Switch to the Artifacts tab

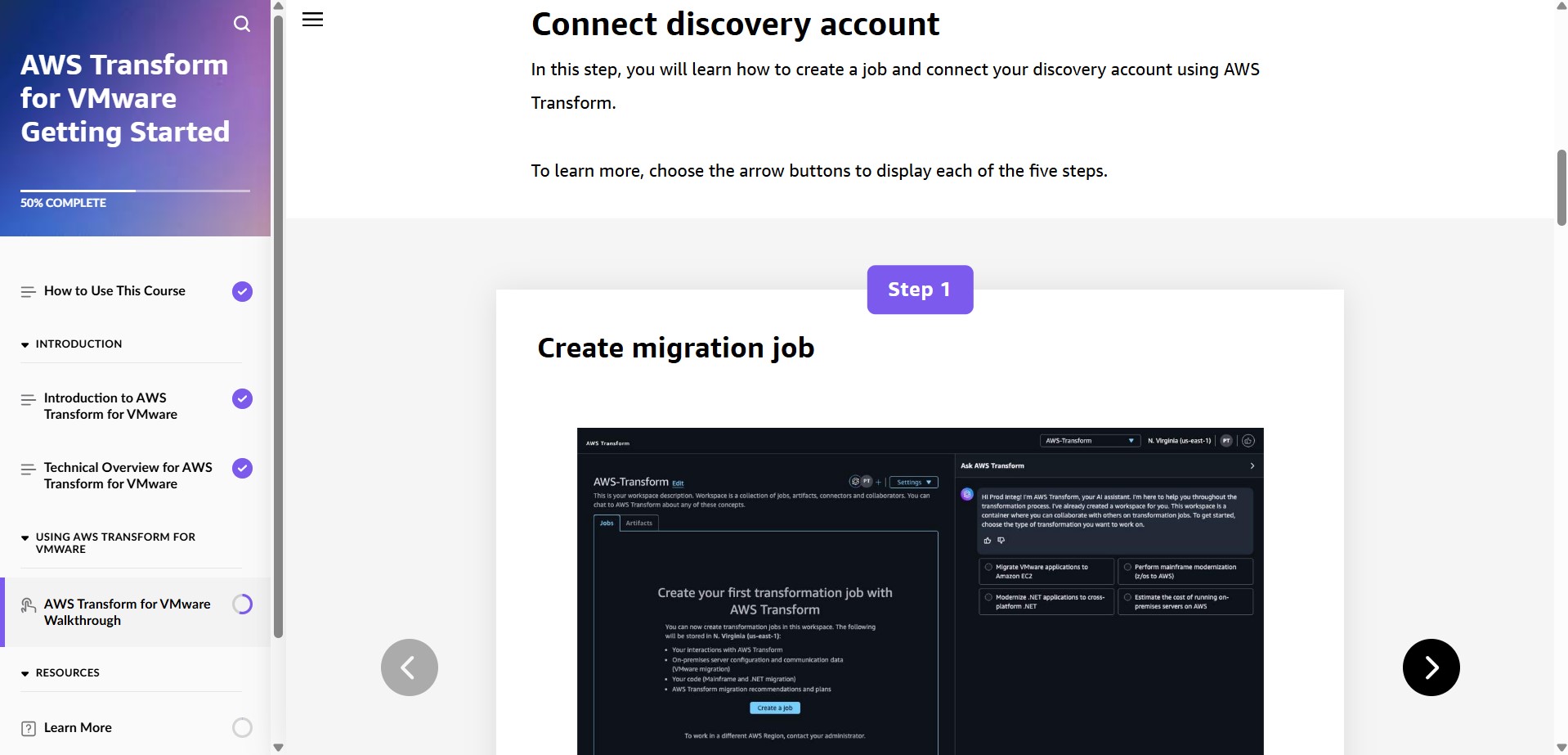pos(638,523)
